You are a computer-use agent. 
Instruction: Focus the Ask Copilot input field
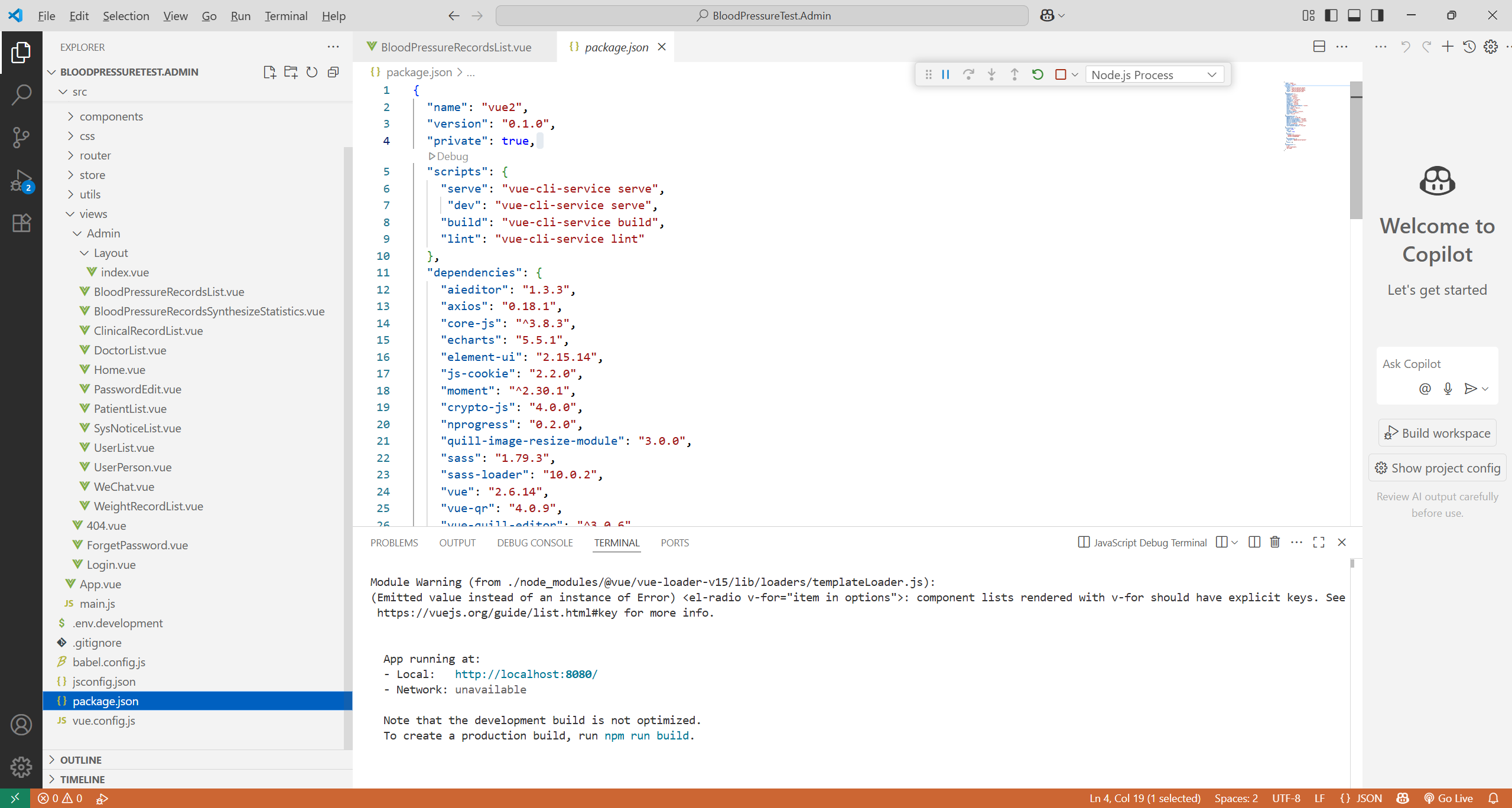pos(1437,364)
